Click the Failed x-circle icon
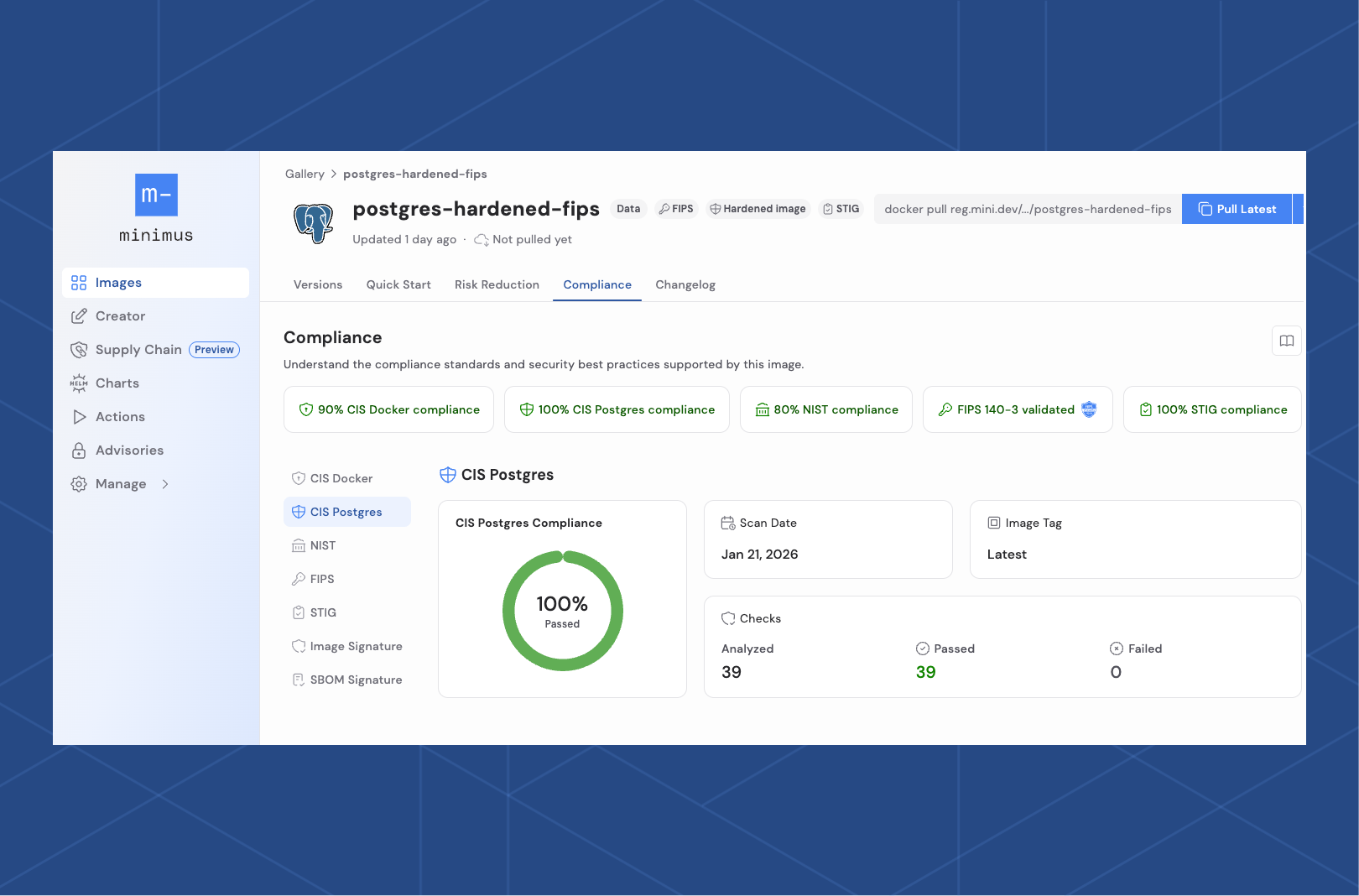Image resolution: width=1359 pixels, height=896 pixels. tap(1117, 649)
